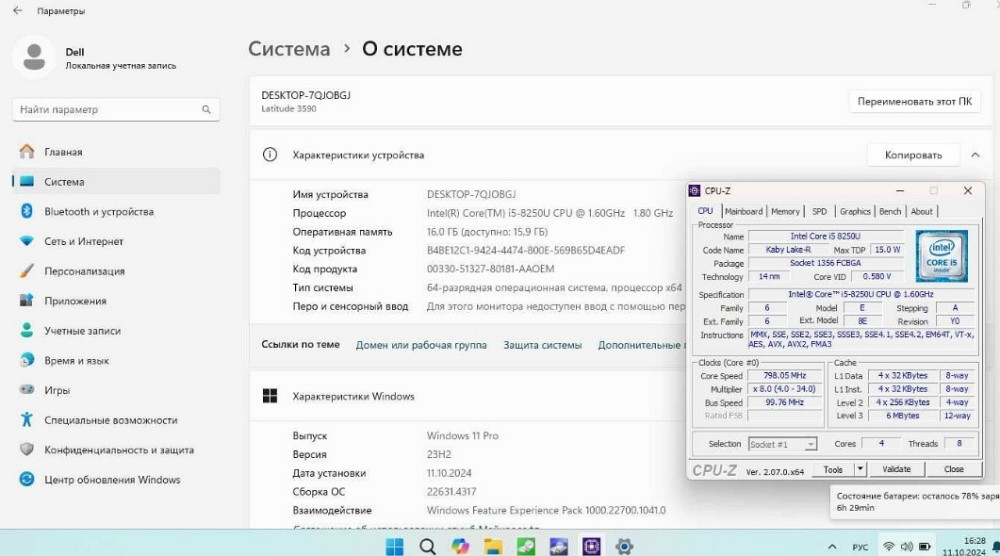Screen dimensions: 1000x556
Task: Click the Intel Core i5 logo in CPU-Z
Action: (941, 256)
